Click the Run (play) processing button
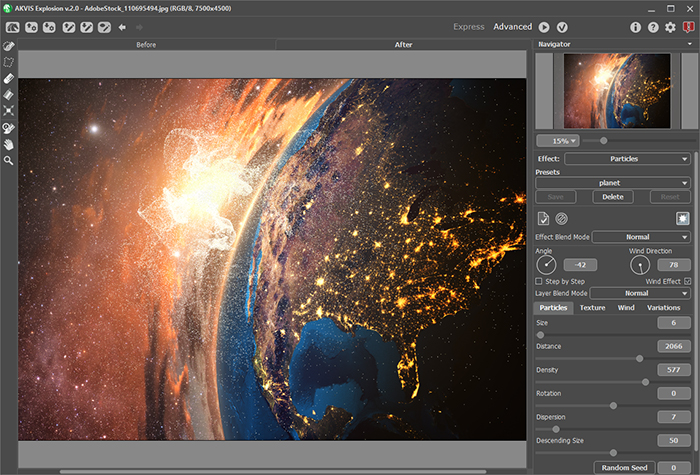 tap(544, 27)
